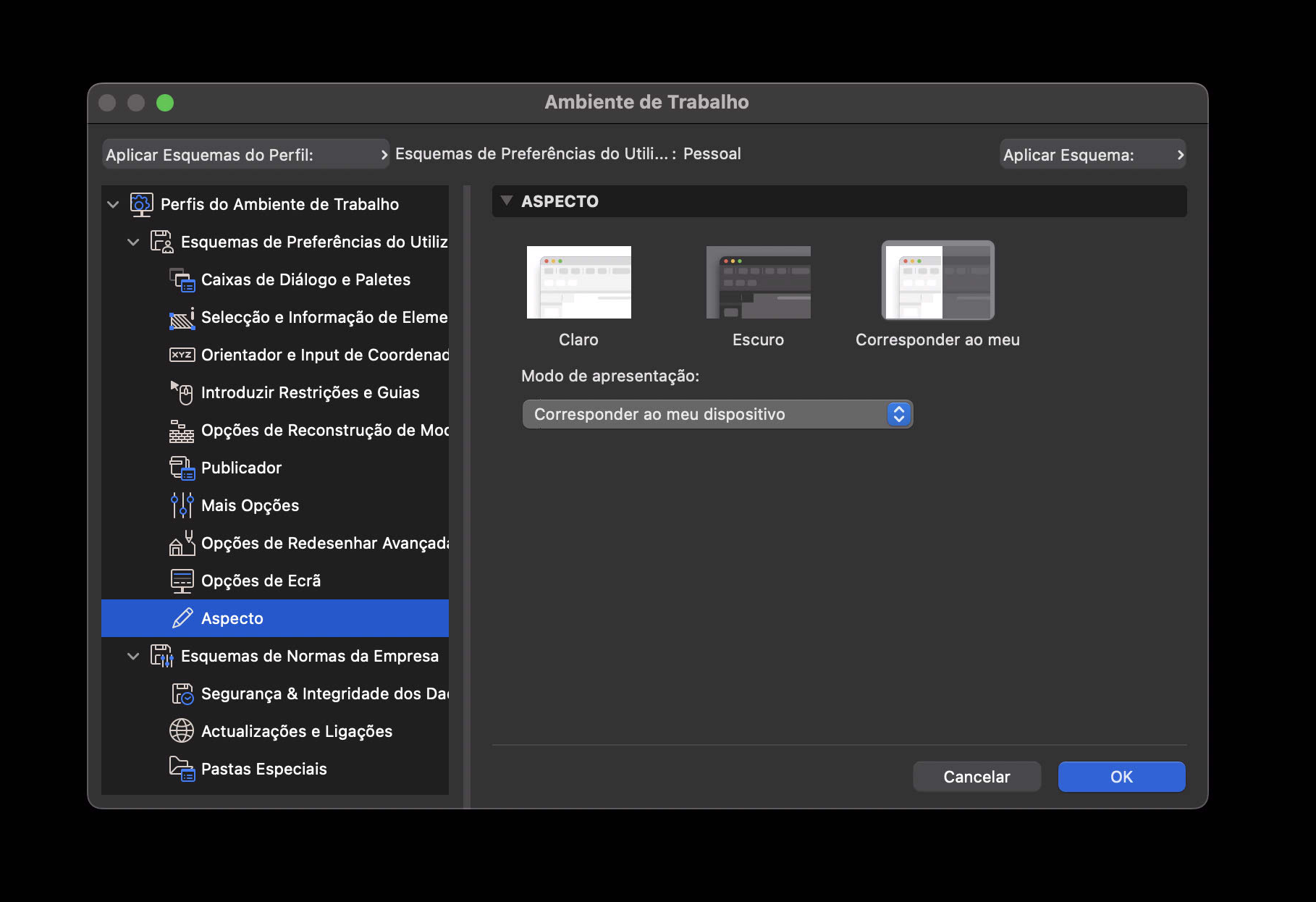The image size is (1316, 902).
Task: Click the Escuro label text
Action: tap(759, 340)
